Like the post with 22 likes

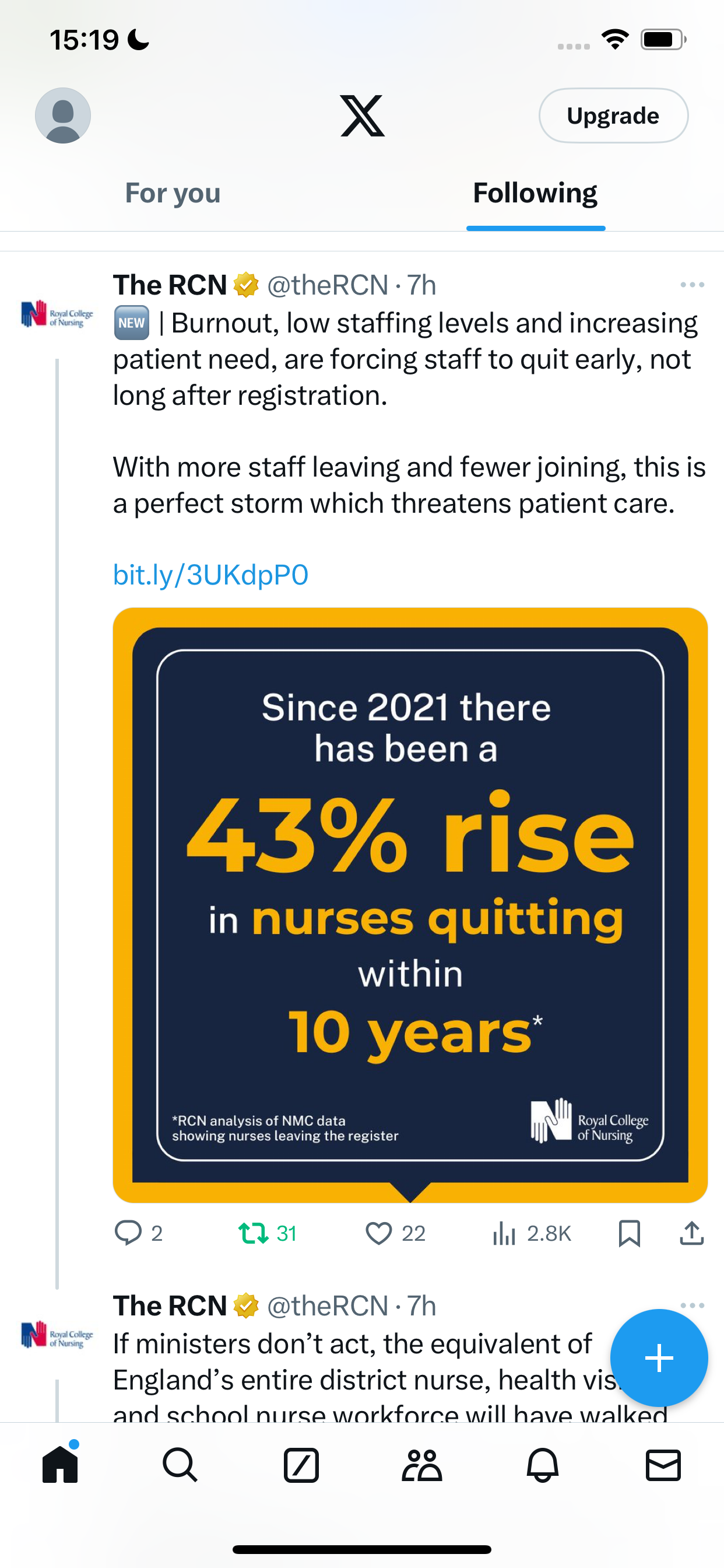click(395, 1233)
